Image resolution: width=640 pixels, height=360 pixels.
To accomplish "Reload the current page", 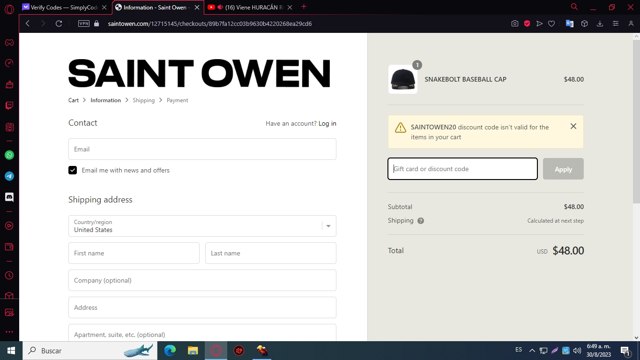I will (59, 24).
